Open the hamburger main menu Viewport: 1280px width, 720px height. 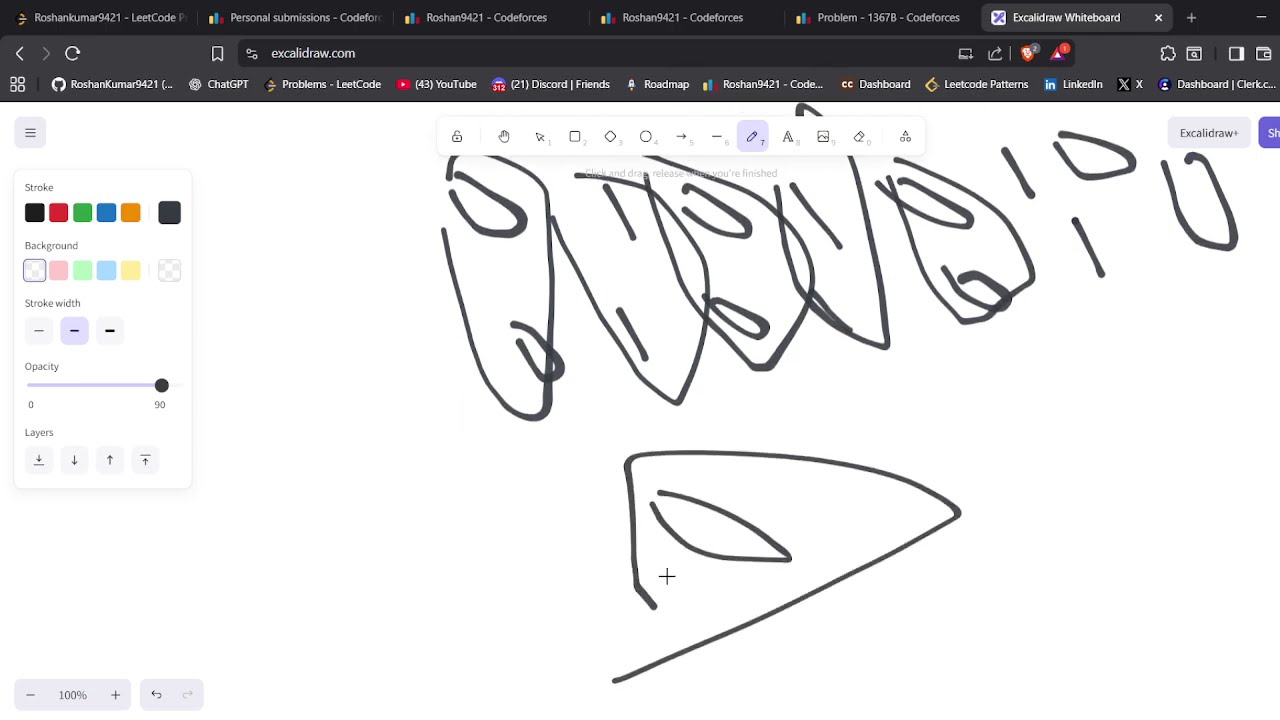pyautogui.click(x=30, y=133)
